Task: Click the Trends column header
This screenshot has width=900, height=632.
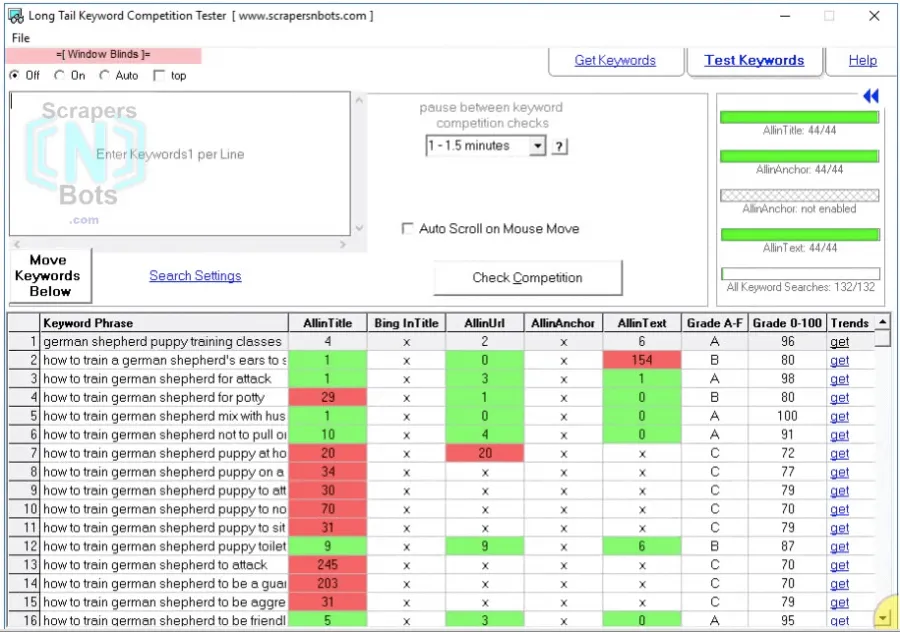Action: (x=850, y=323)
